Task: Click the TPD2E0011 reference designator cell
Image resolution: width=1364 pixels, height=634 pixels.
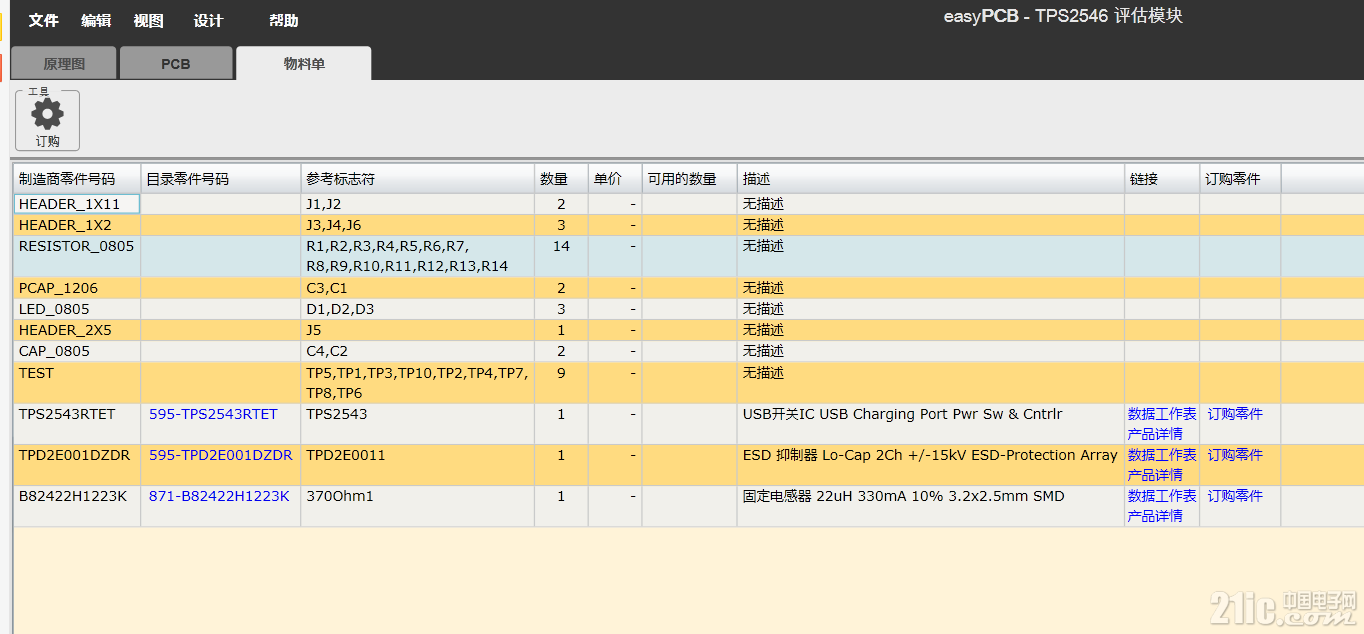Action: coord(418,465)
